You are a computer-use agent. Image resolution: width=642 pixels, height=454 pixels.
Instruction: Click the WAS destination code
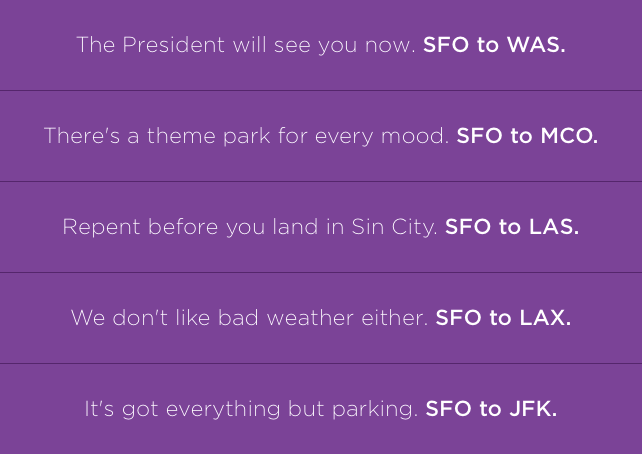(537, 45)
